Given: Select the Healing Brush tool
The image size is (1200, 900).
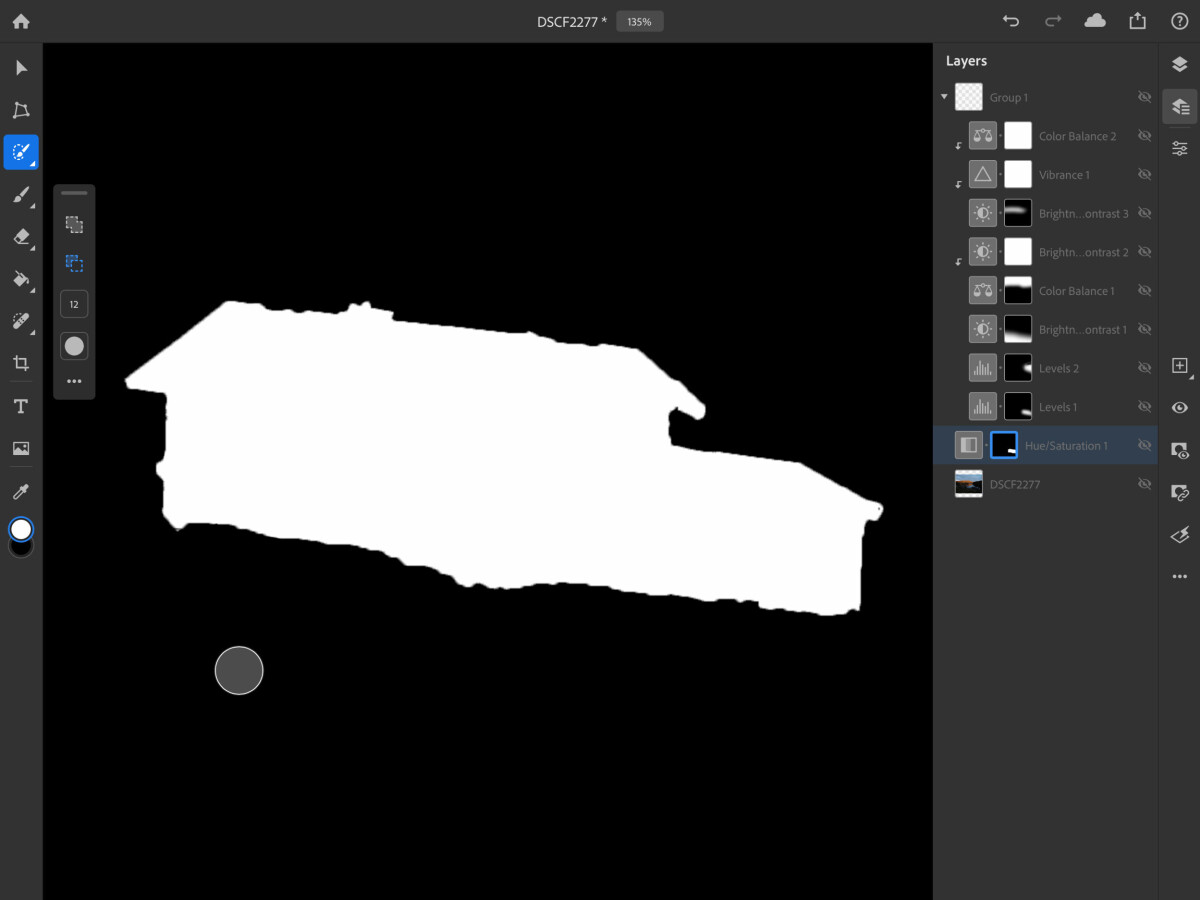Looking at the screenshot, I should pos(21,321).
